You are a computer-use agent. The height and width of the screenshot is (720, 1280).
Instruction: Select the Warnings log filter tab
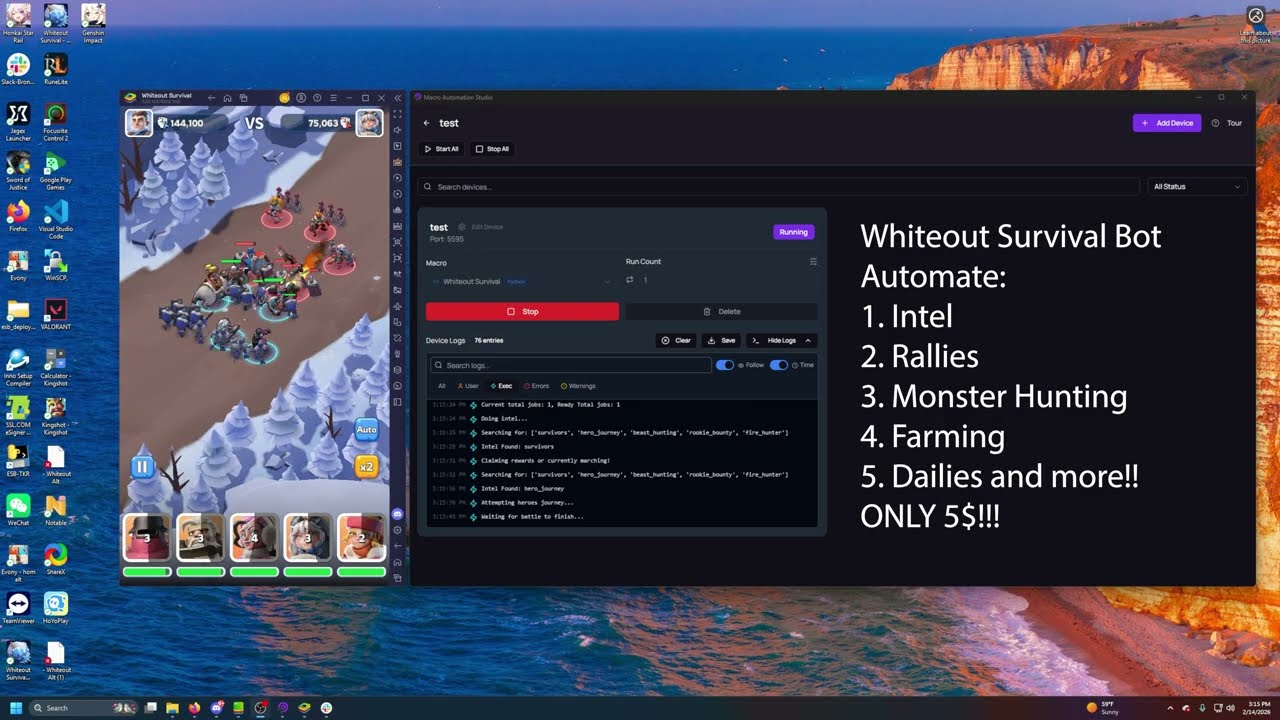click(x=578, y=386)
